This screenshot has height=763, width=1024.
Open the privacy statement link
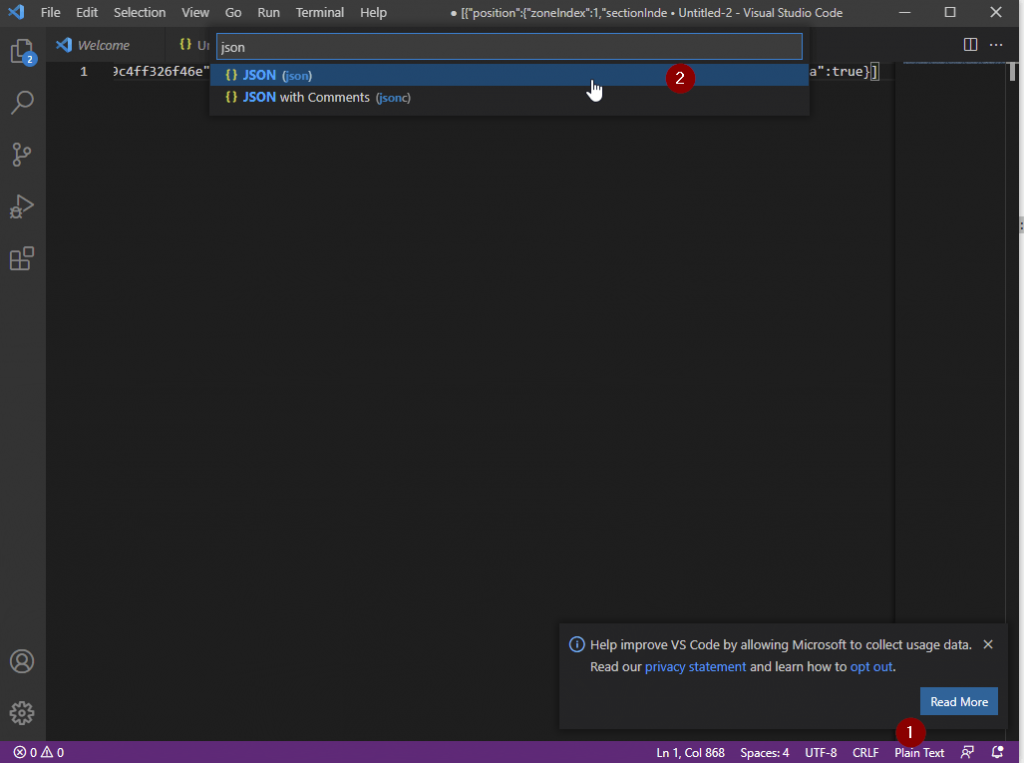click(x=695, y=666)
